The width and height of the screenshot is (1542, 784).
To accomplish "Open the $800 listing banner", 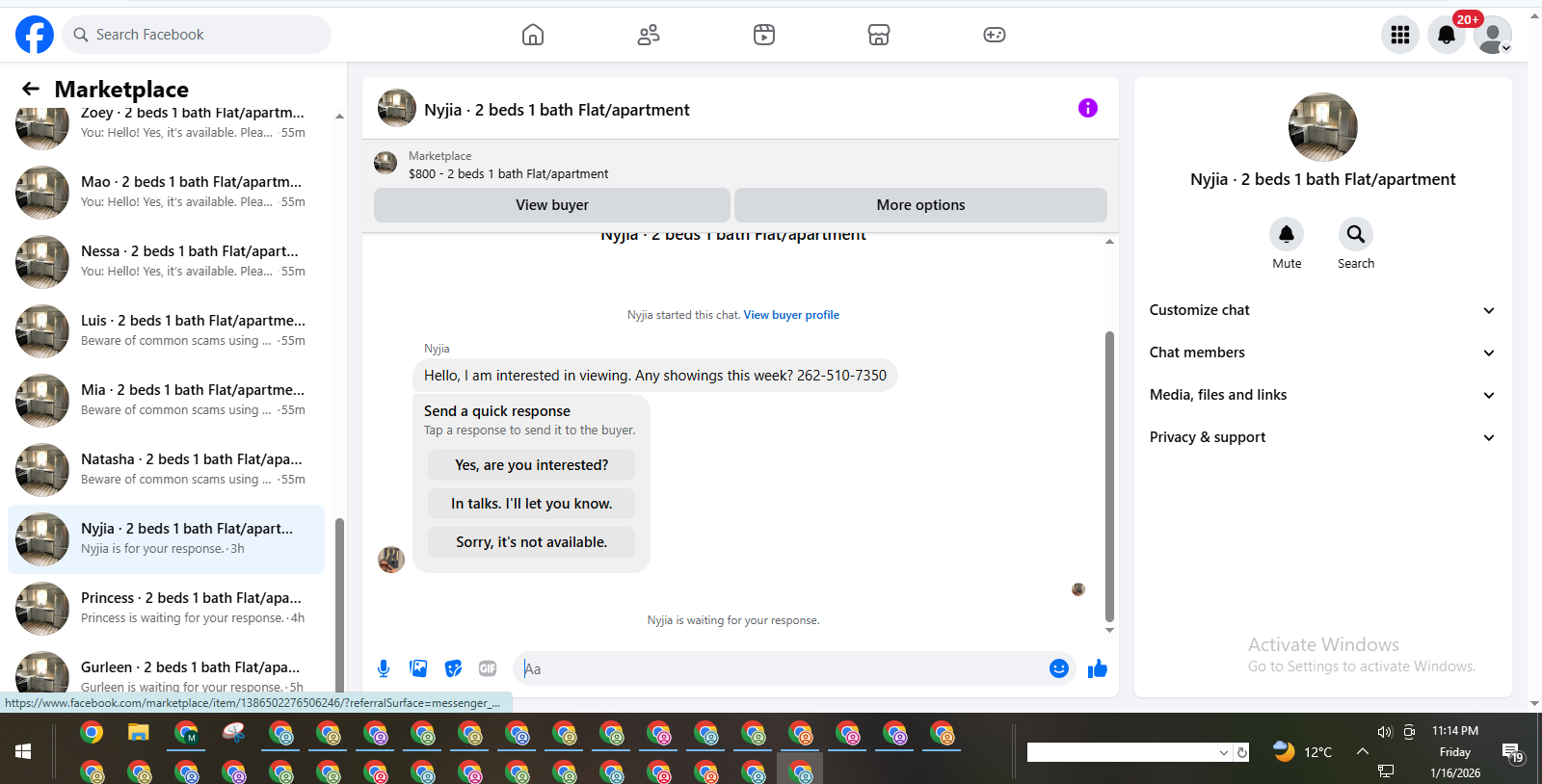I will (740, 165).
